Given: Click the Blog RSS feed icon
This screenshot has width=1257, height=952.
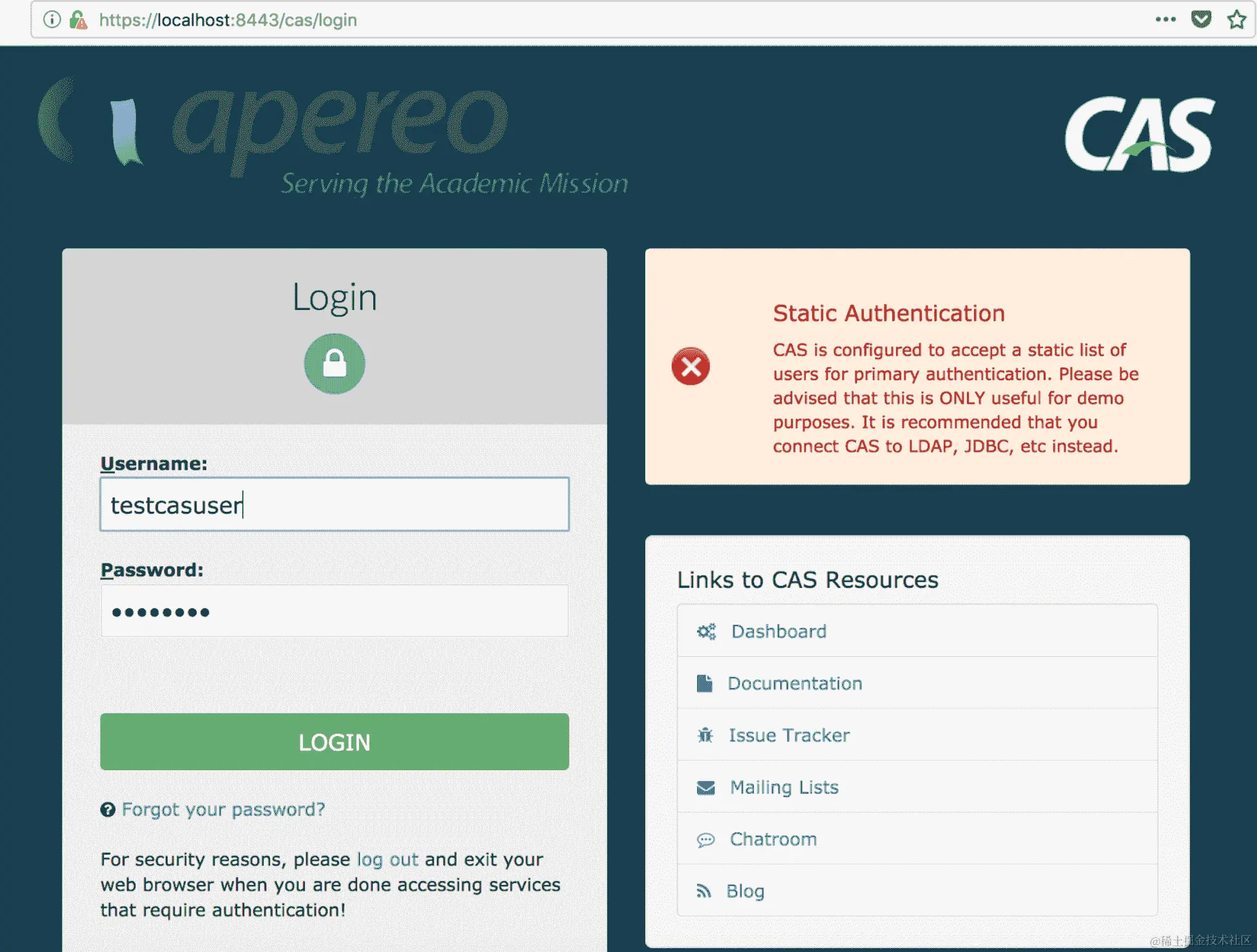Looking at the screenshot, I should (x=703, y=891).
